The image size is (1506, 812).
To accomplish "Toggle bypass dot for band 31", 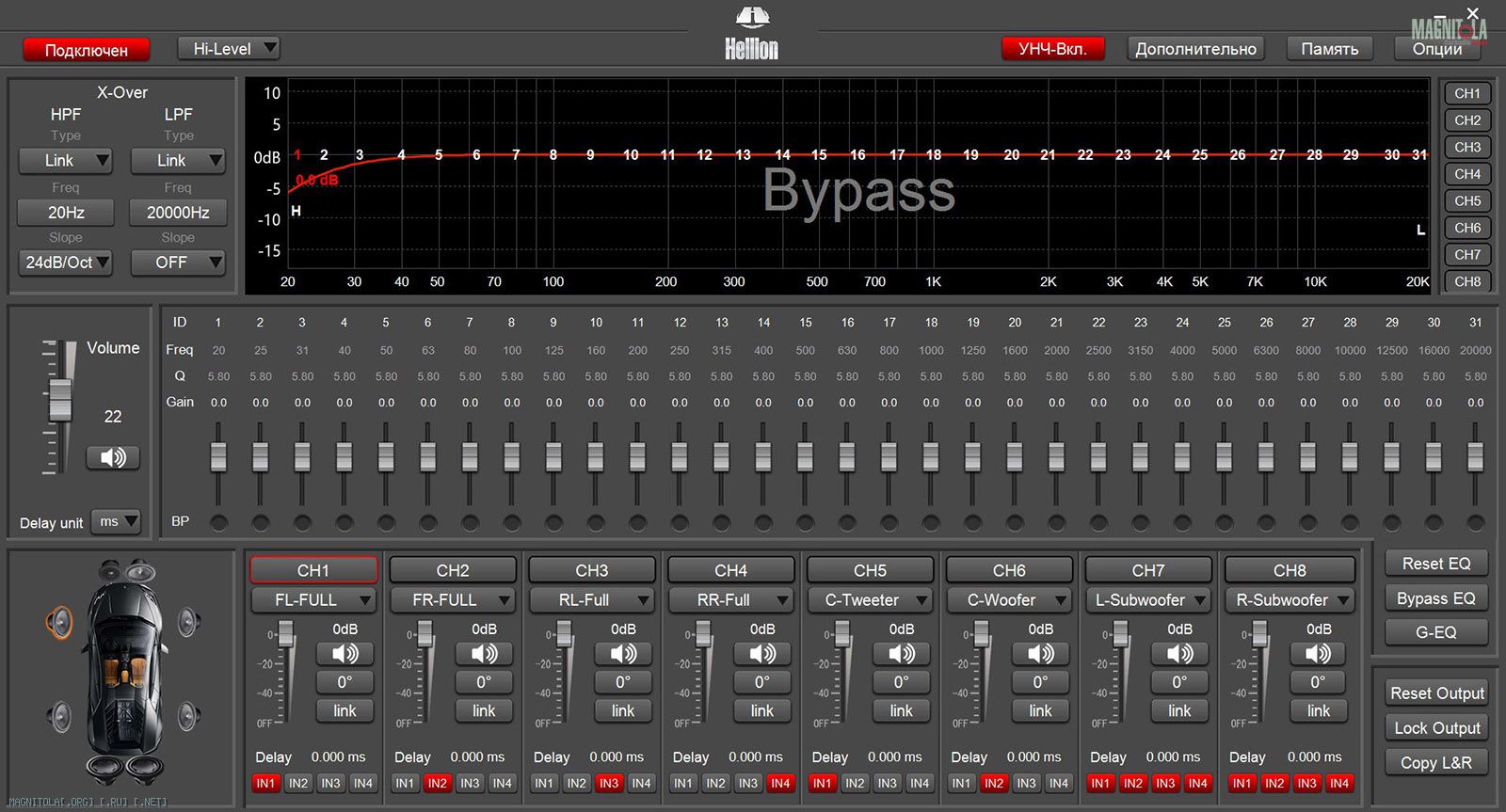I will point(1476,522).
